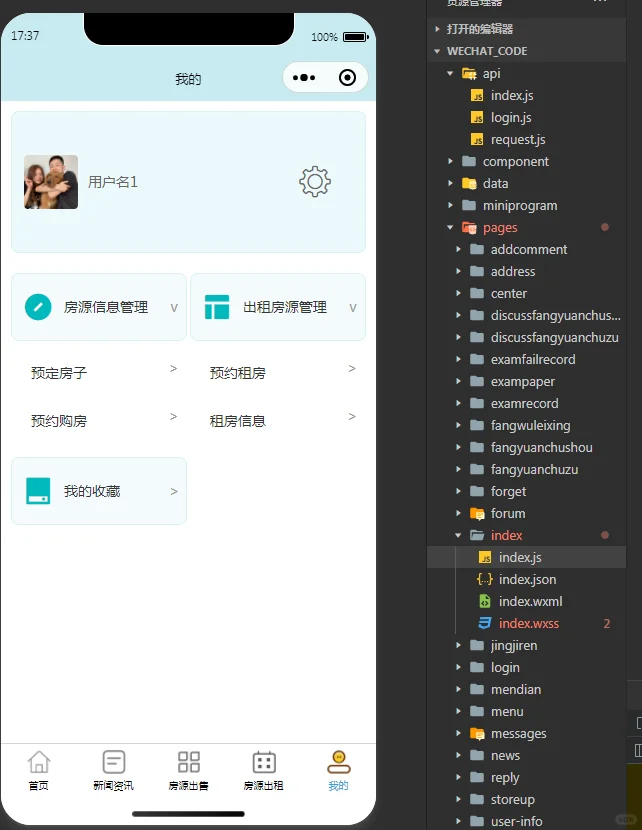This screenshot has width=642, height=830.
Task: Expand the login folder
Action: pos(526,667)
